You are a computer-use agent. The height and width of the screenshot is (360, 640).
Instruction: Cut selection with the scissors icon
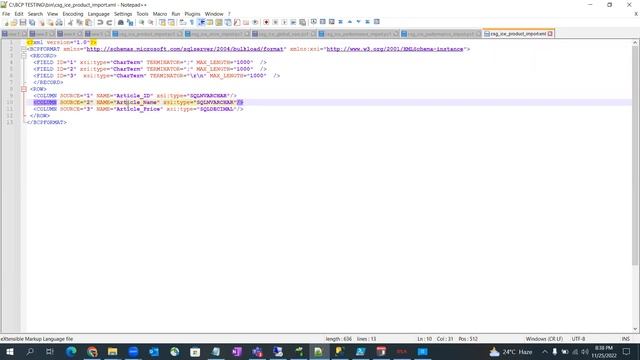point(70,22)
